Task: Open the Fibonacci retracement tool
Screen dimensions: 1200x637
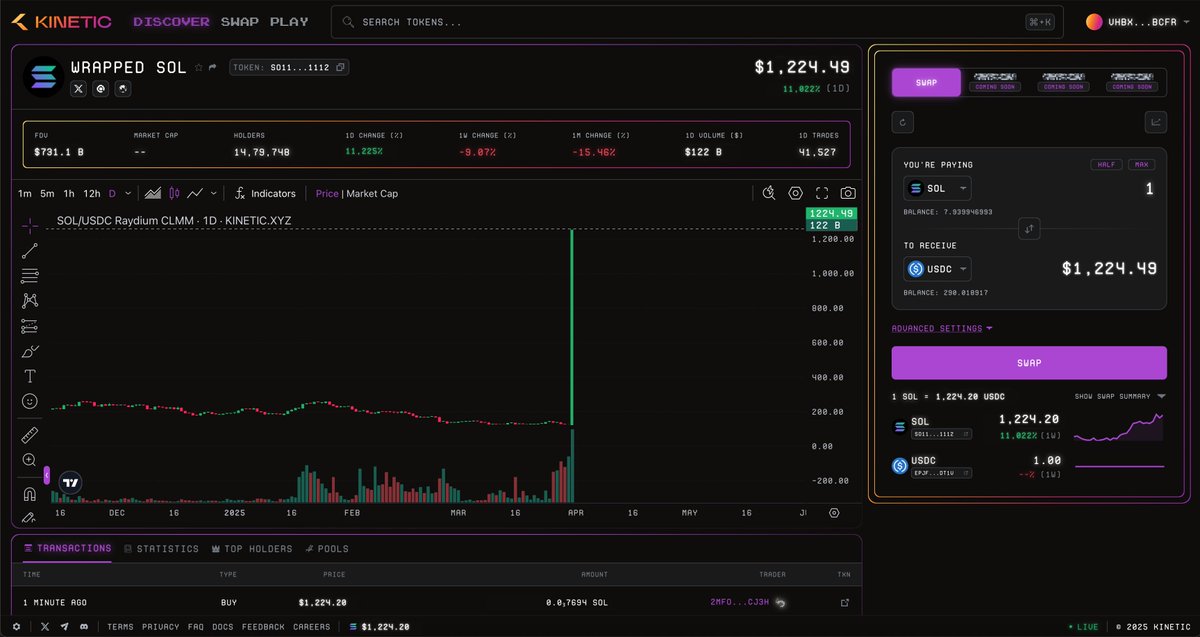Action: pos(30,276)
